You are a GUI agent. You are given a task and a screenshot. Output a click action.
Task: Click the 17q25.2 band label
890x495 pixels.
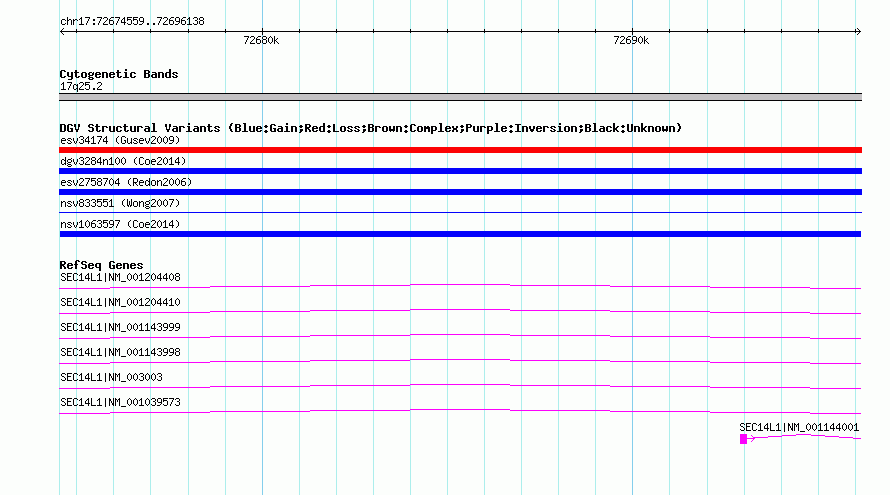pyautogui.click(x=81, y=86)
